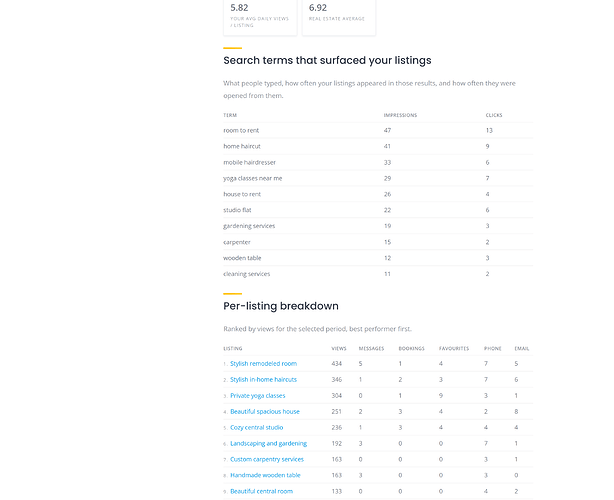The height and width of the screenshot is (500, 614).
Task: Open the Custom carpentry services listing
Action: (267, 459)
